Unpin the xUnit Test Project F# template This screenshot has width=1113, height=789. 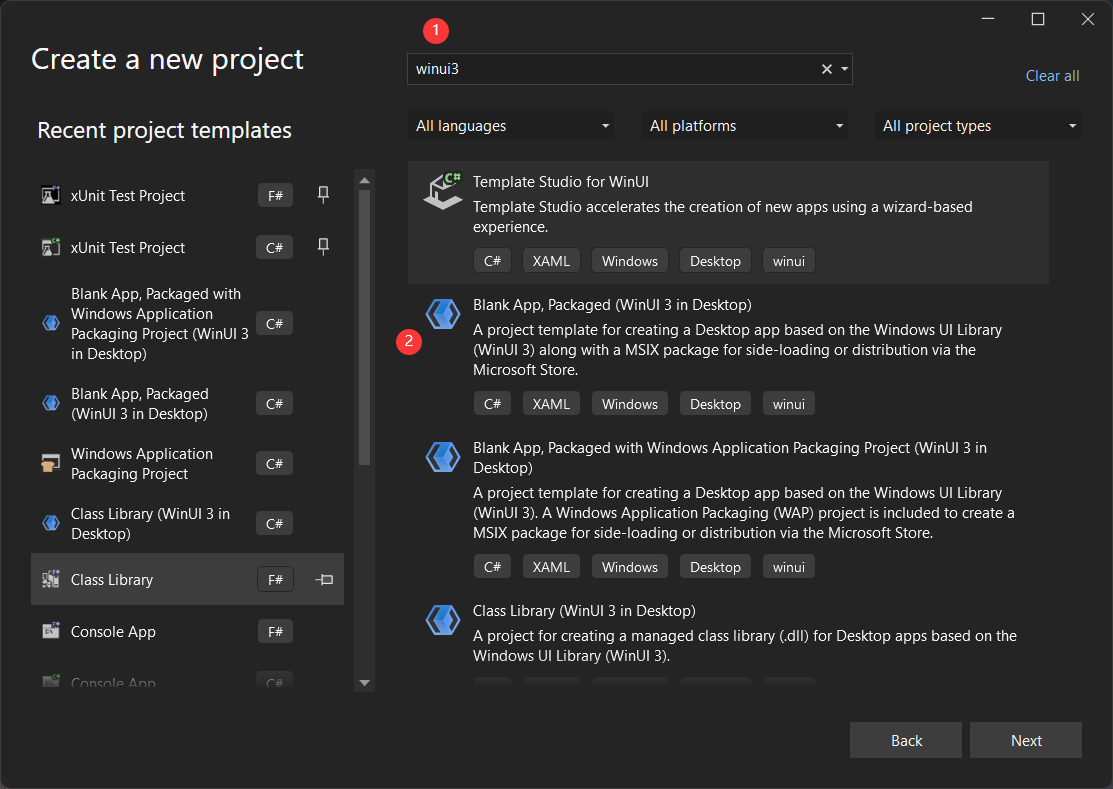click(x=323, y=195)
